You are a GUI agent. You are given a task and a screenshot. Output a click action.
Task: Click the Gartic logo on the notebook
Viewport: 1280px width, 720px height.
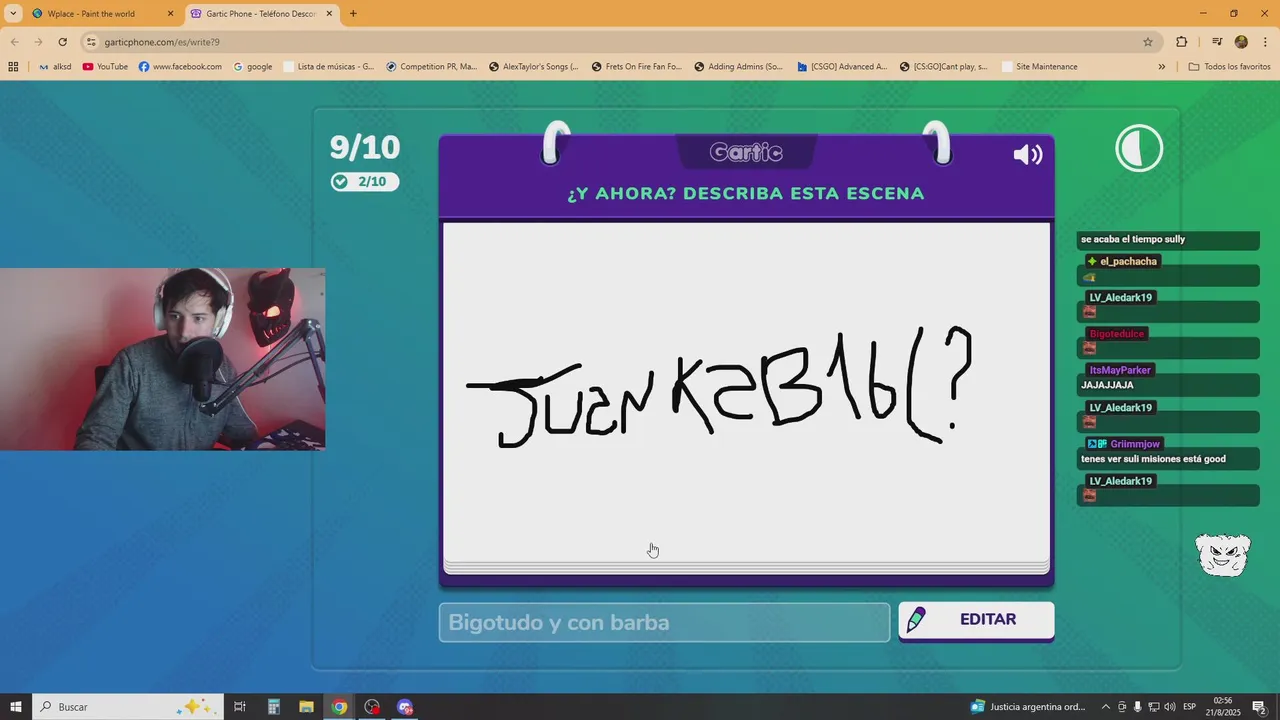(x=746, y=152)
